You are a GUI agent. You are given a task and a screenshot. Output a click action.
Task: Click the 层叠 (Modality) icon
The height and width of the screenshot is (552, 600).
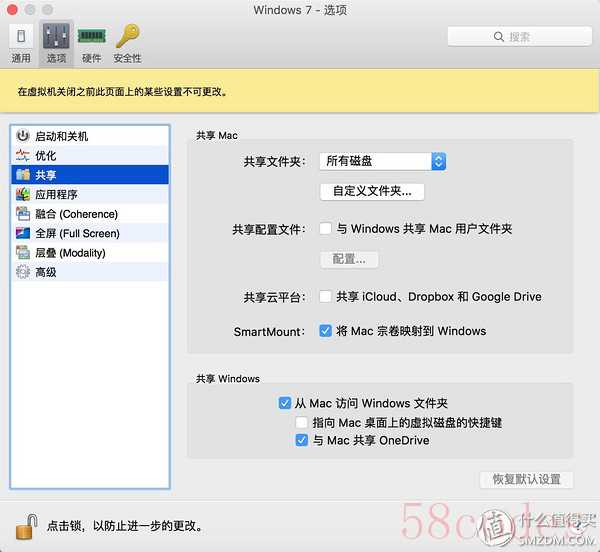pyautogui.click(x=23, y=252)
